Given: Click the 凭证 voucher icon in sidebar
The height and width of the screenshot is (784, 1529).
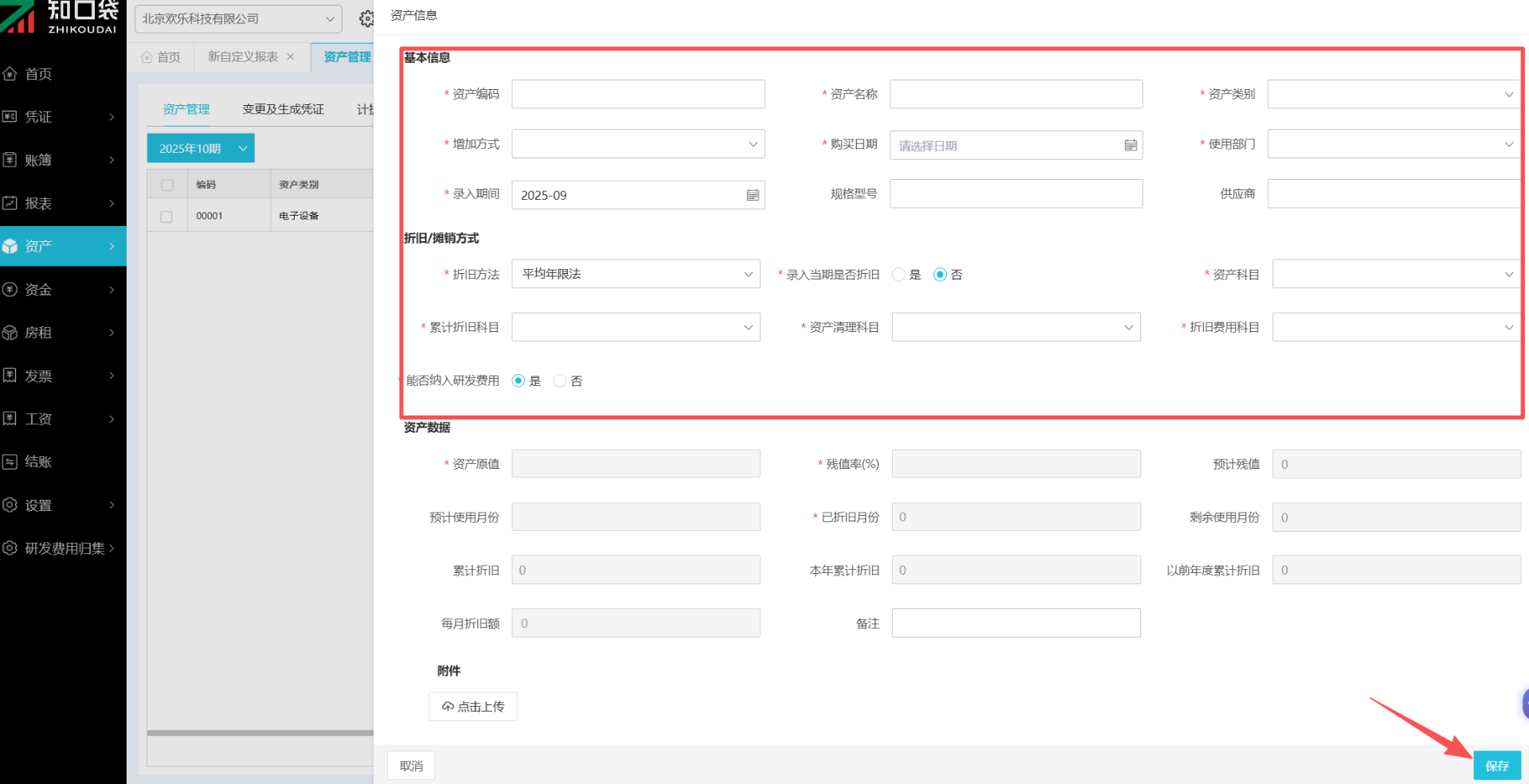Looking at the screenshot, I should pos(10,117).
